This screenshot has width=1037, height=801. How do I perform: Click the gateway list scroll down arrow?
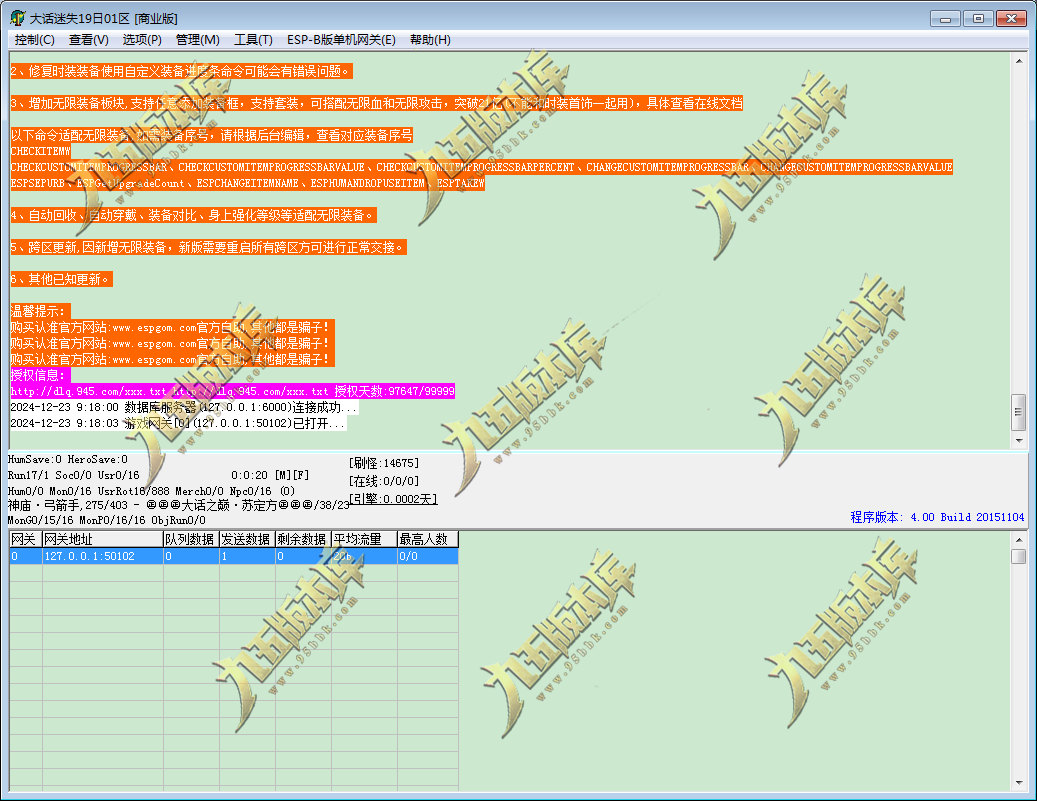1019,783
